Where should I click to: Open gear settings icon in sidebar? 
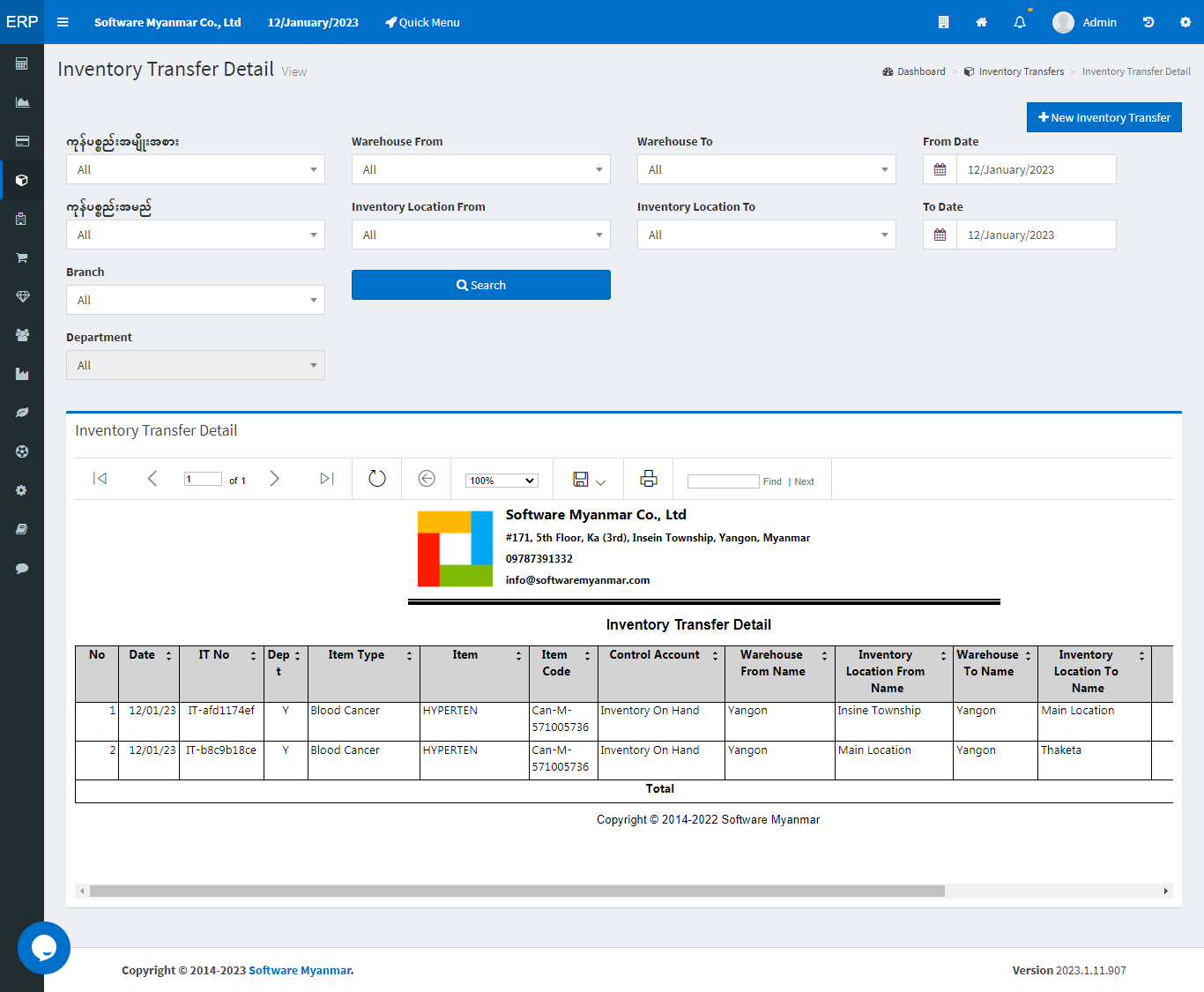[22, 490]
